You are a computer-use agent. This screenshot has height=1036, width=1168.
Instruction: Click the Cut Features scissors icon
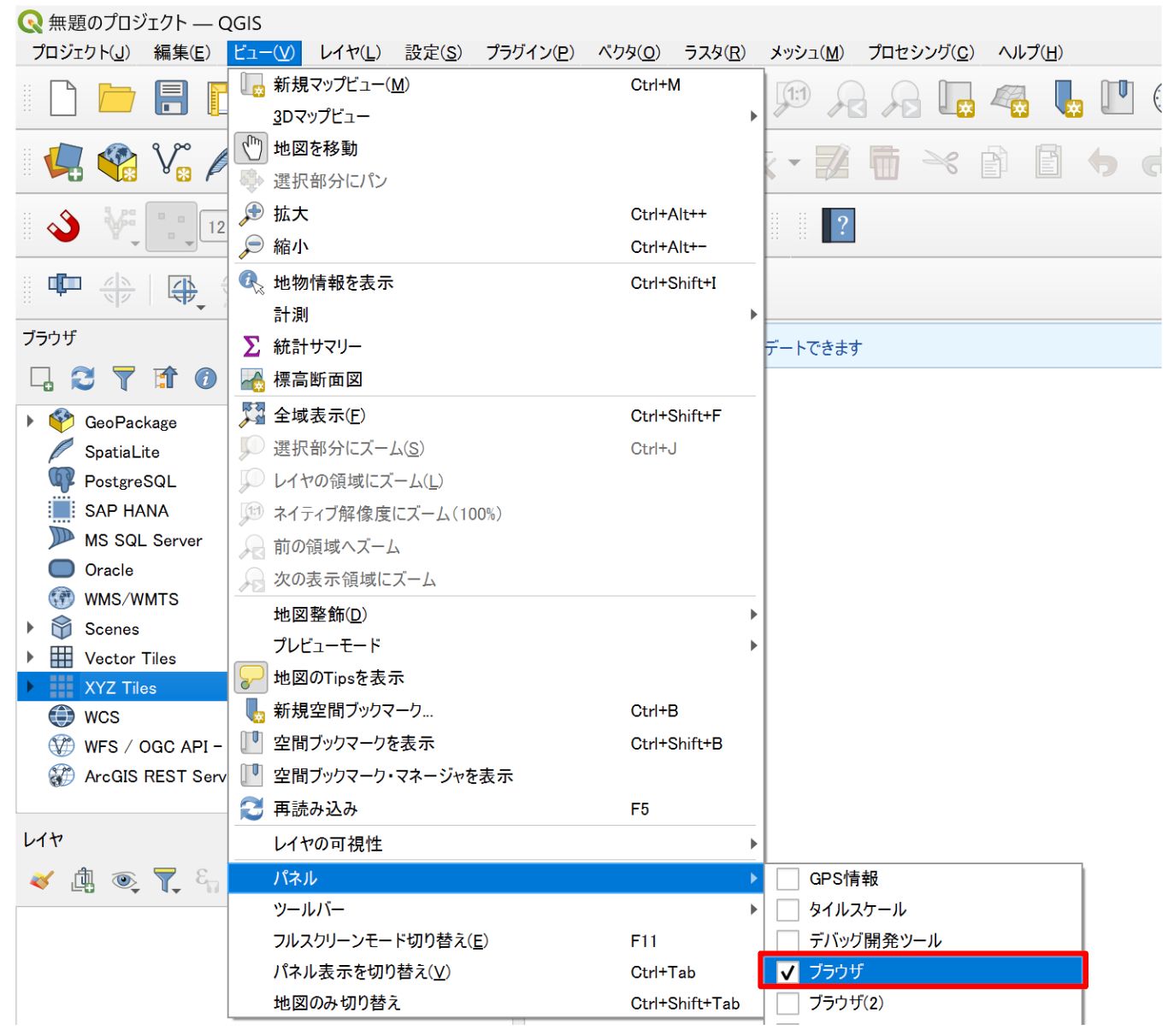tap(941, 162)
